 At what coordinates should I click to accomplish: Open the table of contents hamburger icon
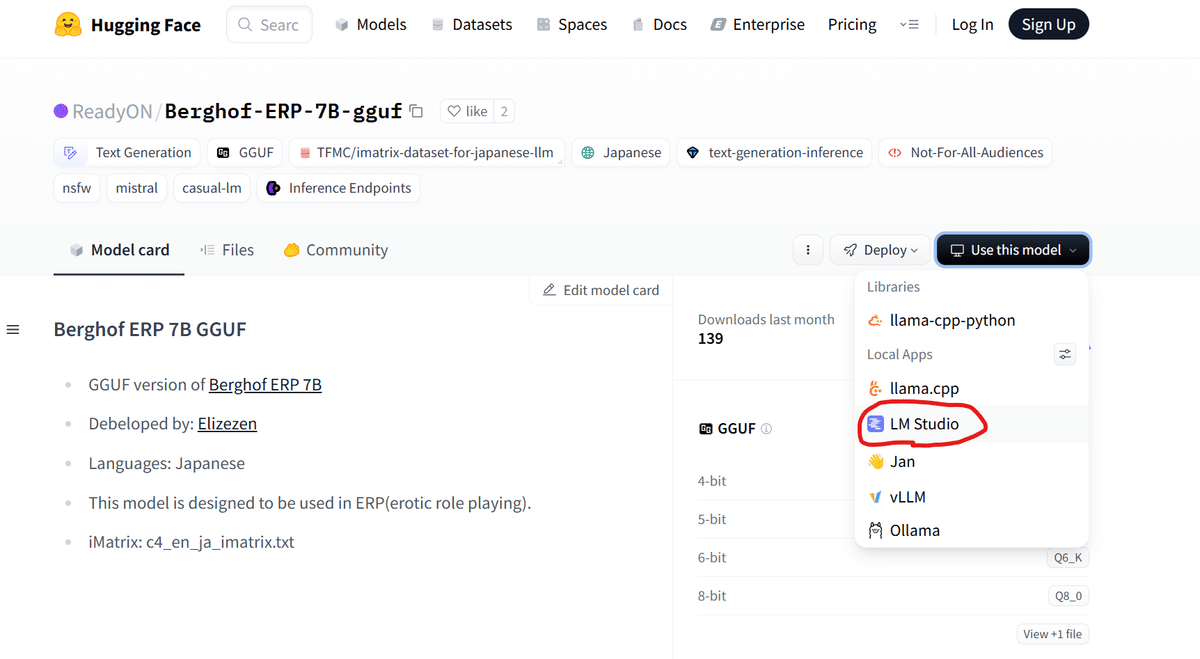click(13, 329)
